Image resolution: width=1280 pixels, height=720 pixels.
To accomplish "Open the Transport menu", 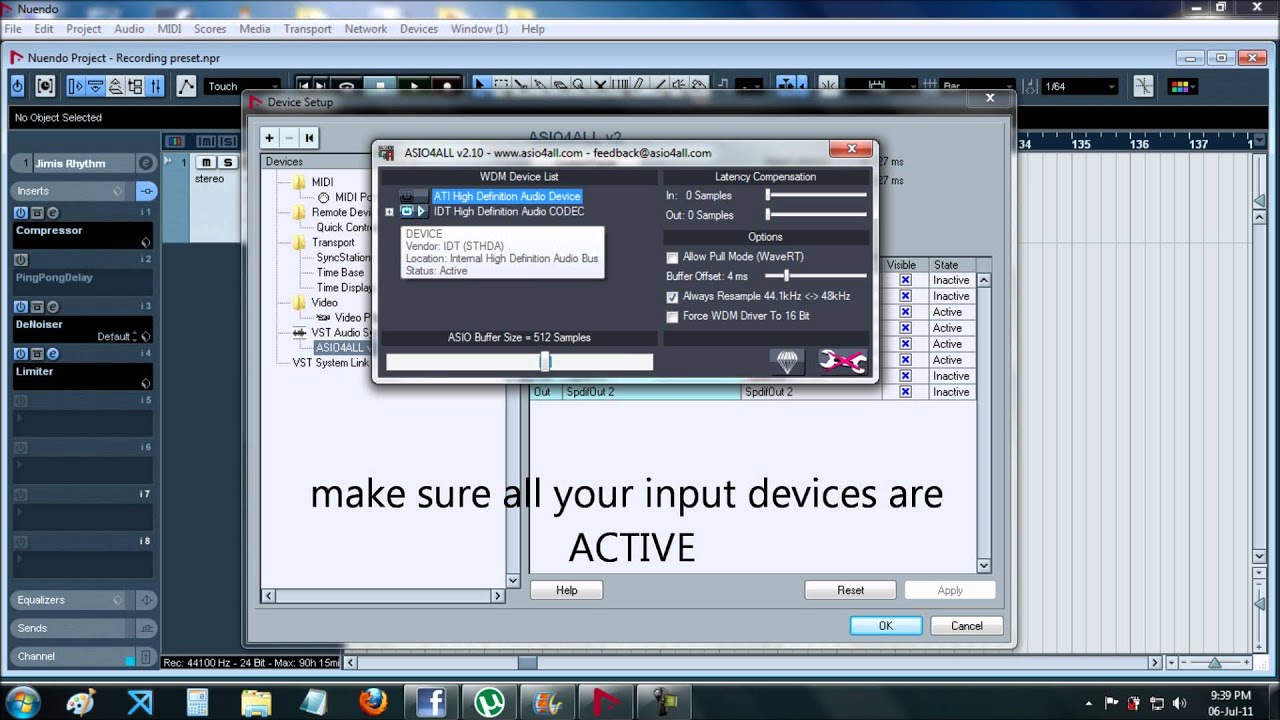I will (308, 29).
